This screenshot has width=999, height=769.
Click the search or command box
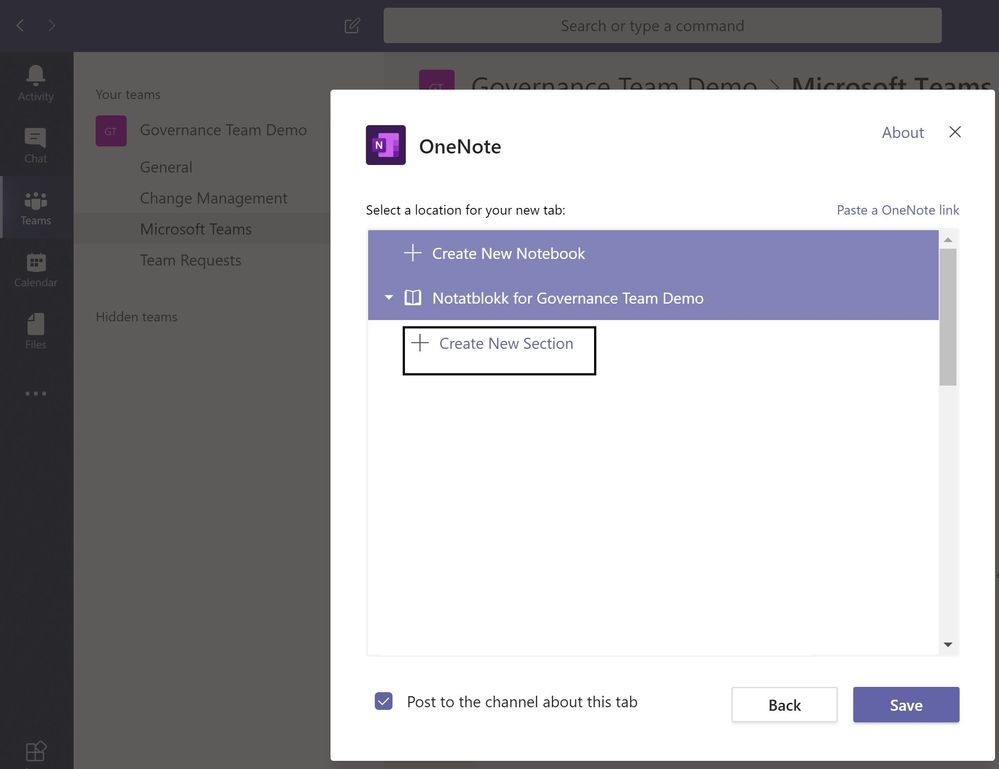663,25
